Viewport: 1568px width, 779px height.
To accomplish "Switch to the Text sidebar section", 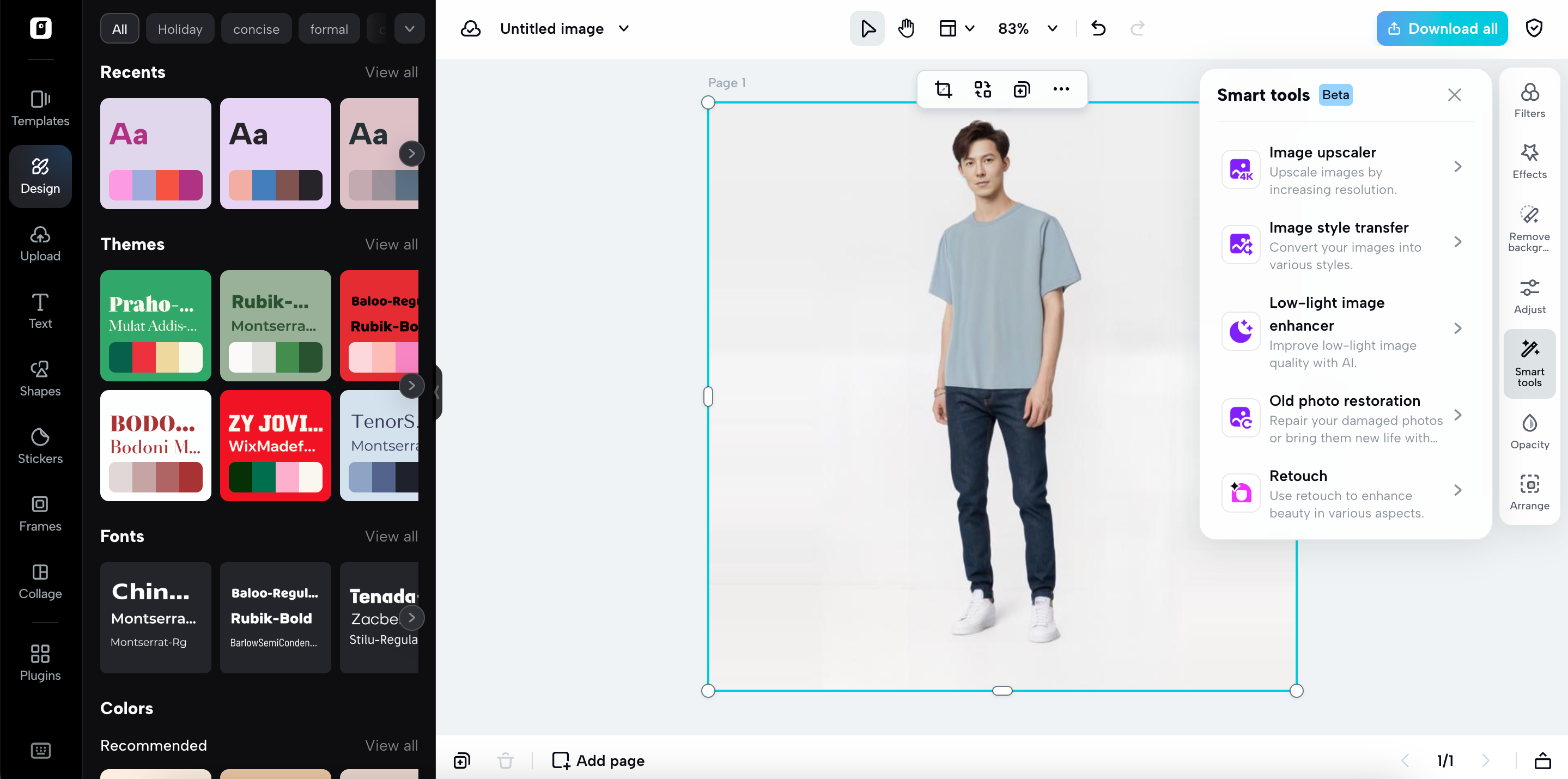I will [40, 311].
